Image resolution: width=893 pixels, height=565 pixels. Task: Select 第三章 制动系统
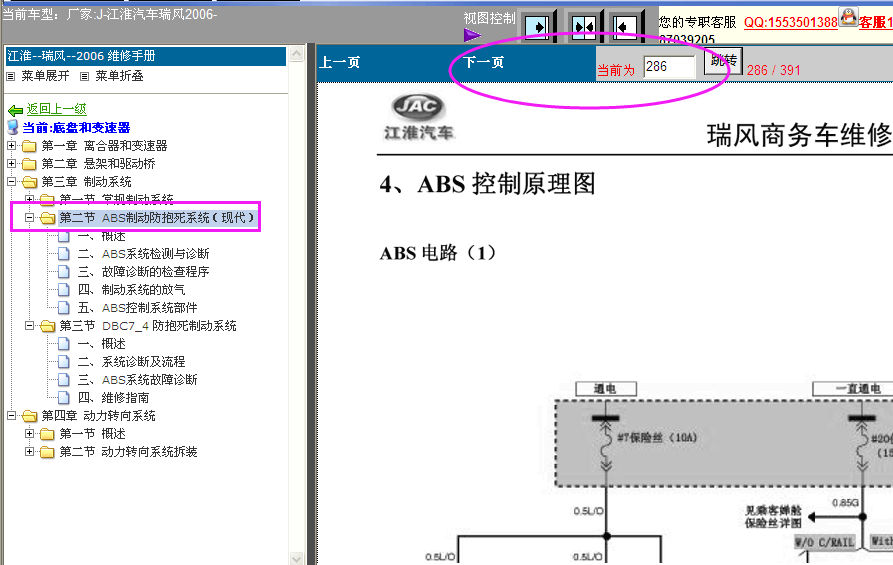pos(86,182)
